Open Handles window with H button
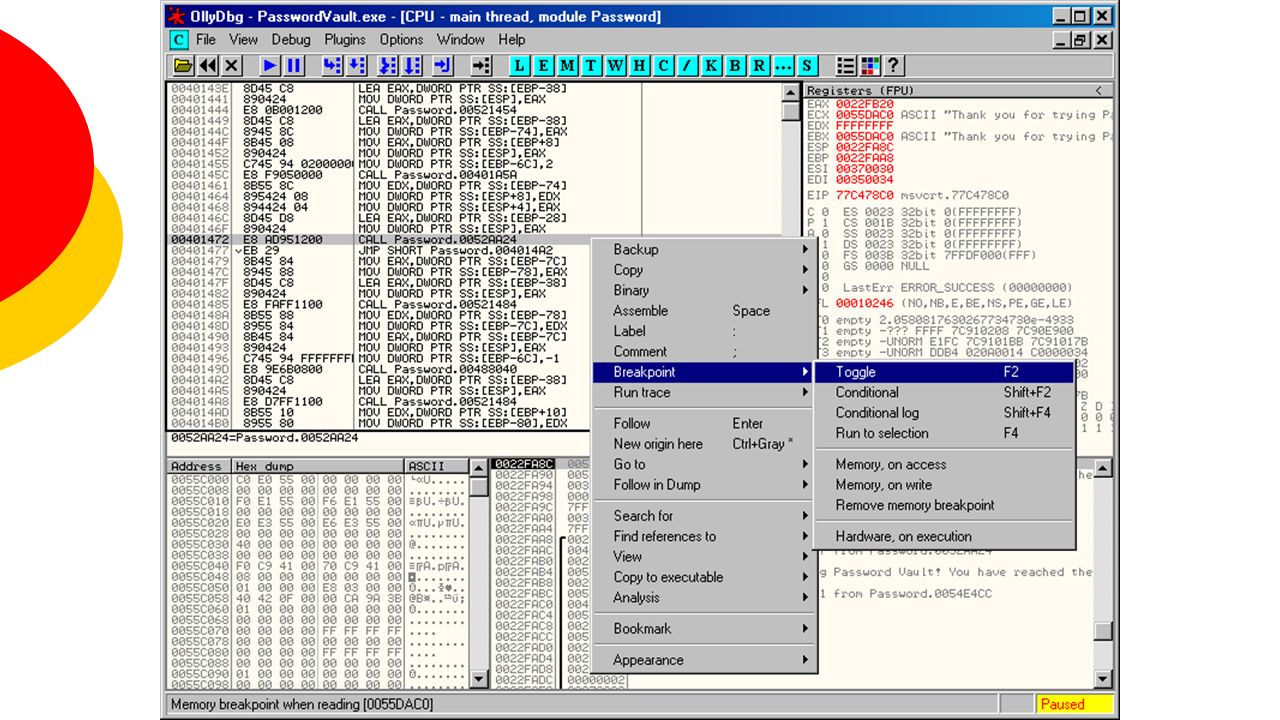The image size is (1280, 720). [x=639, y=66]
